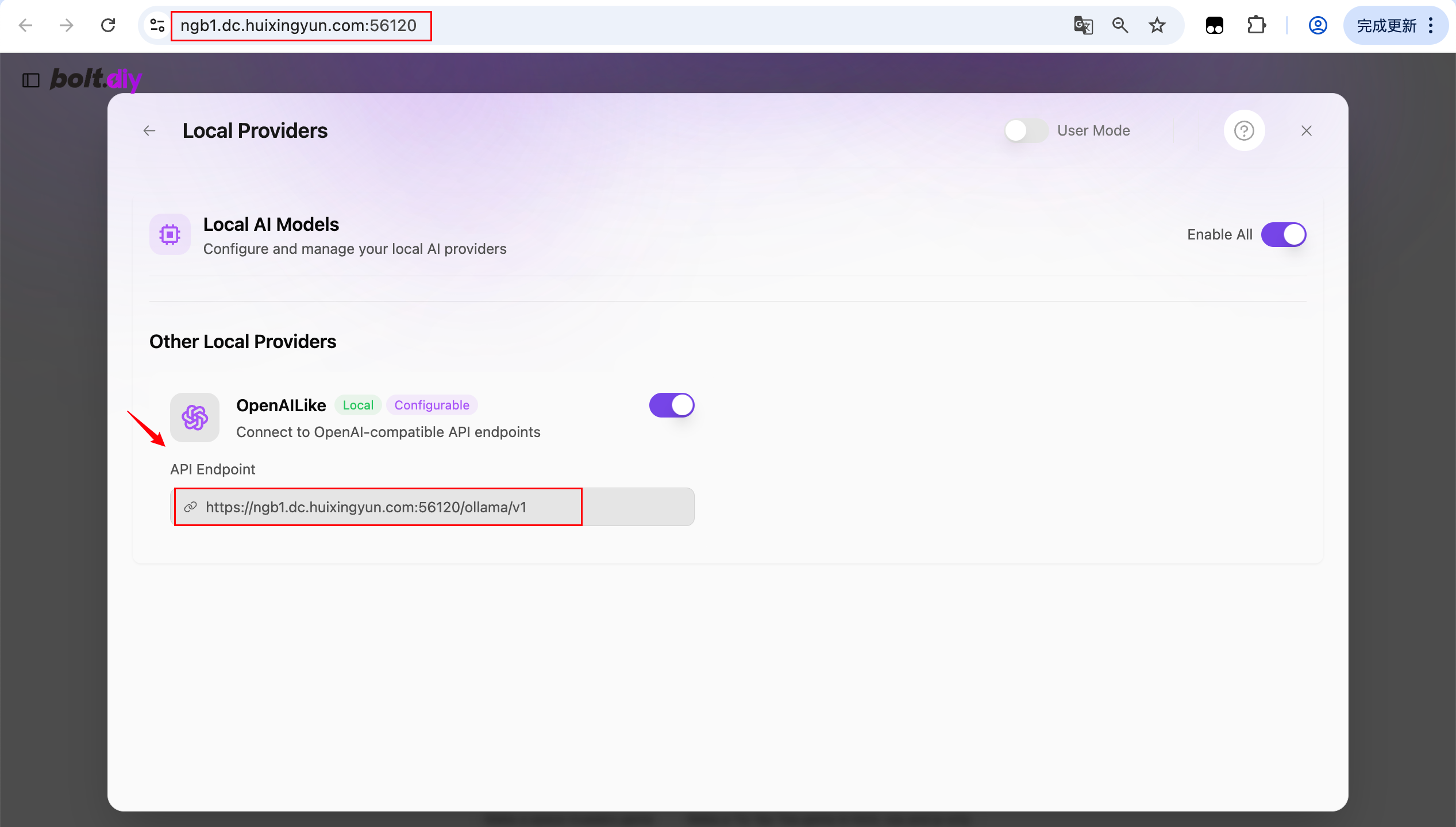Bookmark this page with star icon
The width and height of the screenshot is (1456, 827).
pyautogui.click(x=1157, y=25)
